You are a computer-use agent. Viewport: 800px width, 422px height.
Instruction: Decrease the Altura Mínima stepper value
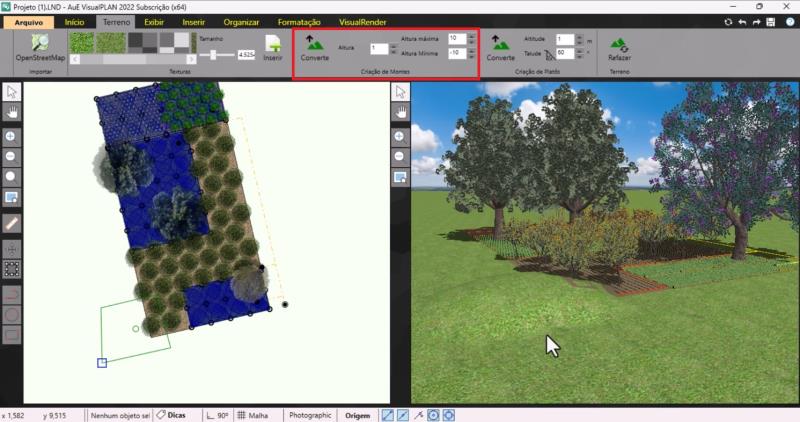tap(471, 56)
